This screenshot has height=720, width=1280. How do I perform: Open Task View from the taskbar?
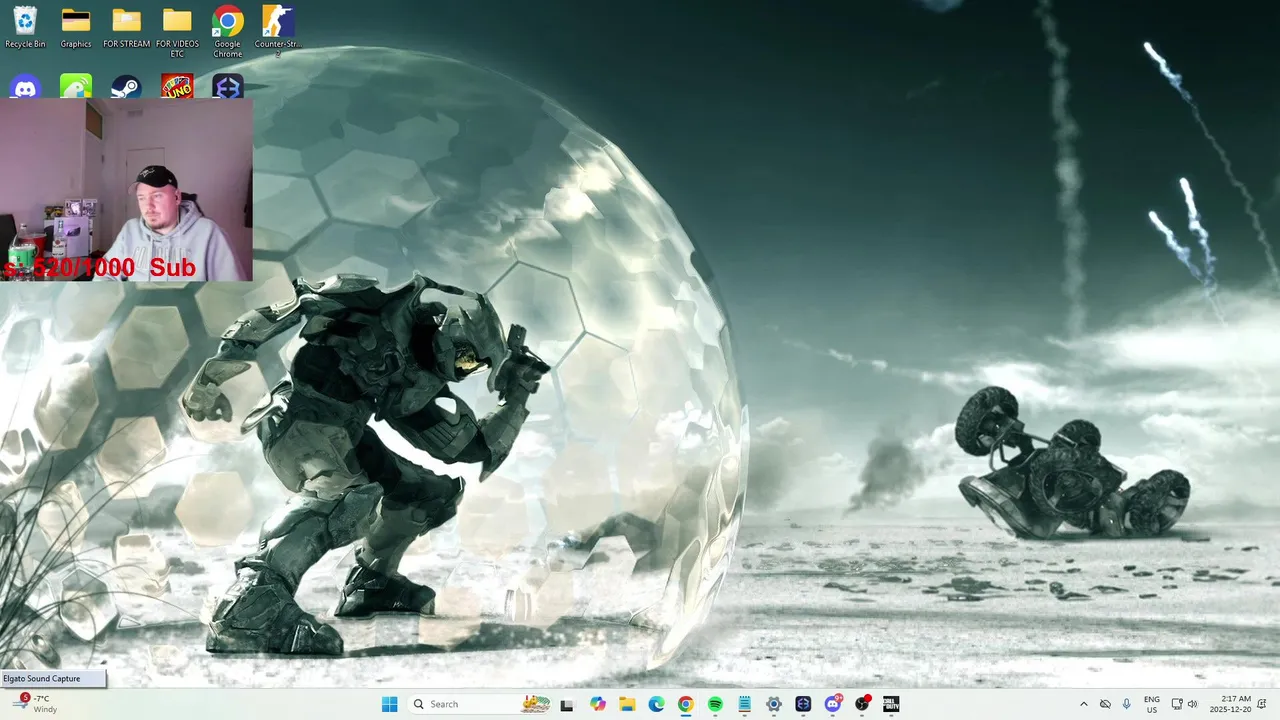567,704
